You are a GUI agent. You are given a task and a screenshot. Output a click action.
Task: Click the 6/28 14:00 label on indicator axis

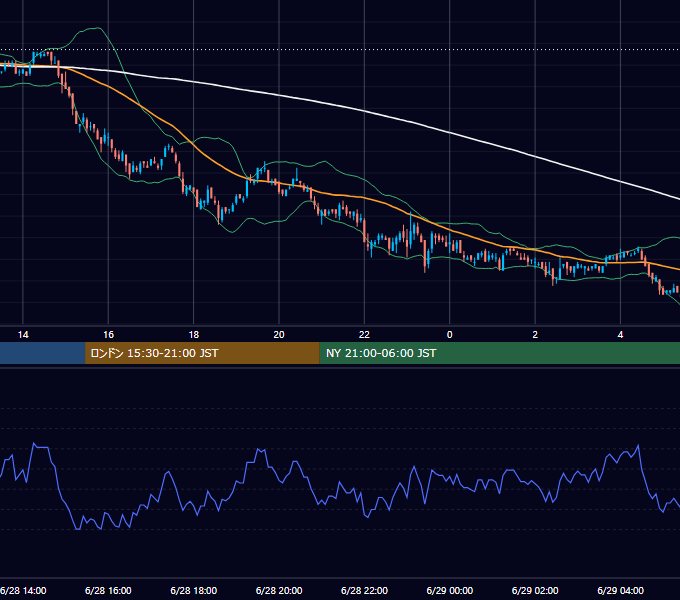coord(23,590)
